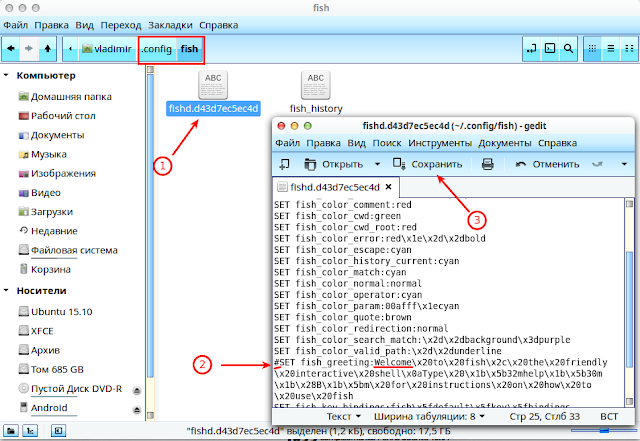Click the gedit undo icon
The height and width of the screenshot is (441, 640).
pyautogui.click(x=520, y=164)
